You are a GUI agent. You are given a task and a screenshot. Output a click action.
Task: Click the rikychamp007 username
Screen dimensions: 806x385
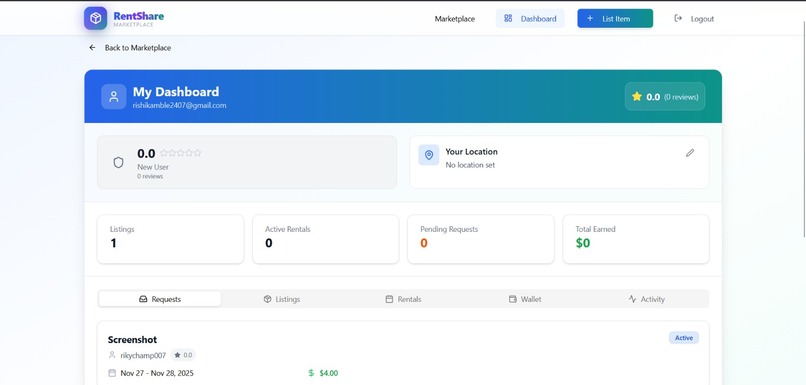click(x=143, y=355)
